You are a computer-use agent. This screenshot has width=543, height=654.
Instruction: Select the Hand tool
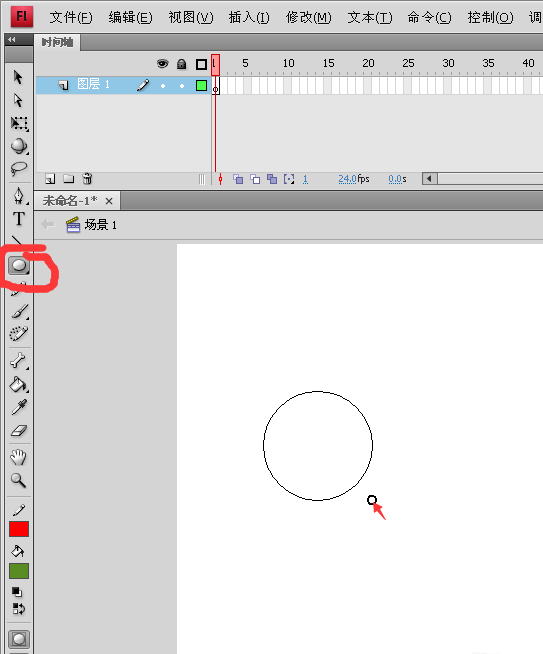[18, 457]
